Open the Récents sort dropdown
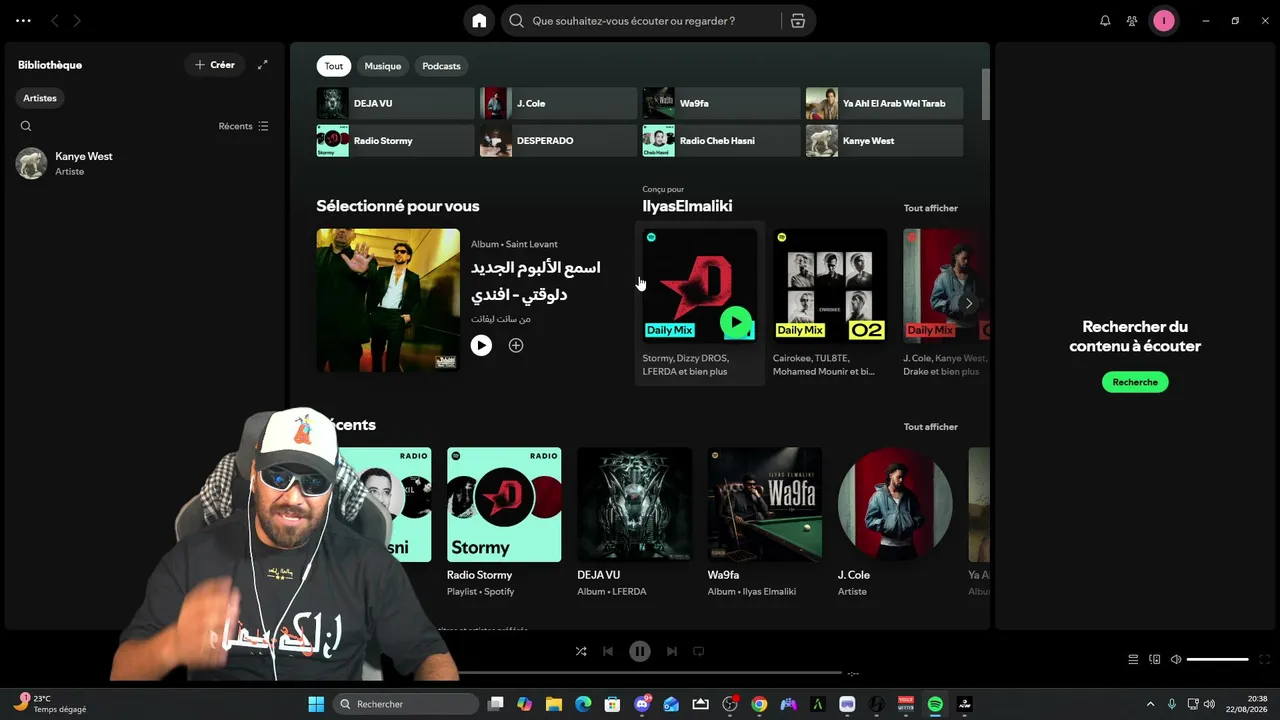 (244, 126)
